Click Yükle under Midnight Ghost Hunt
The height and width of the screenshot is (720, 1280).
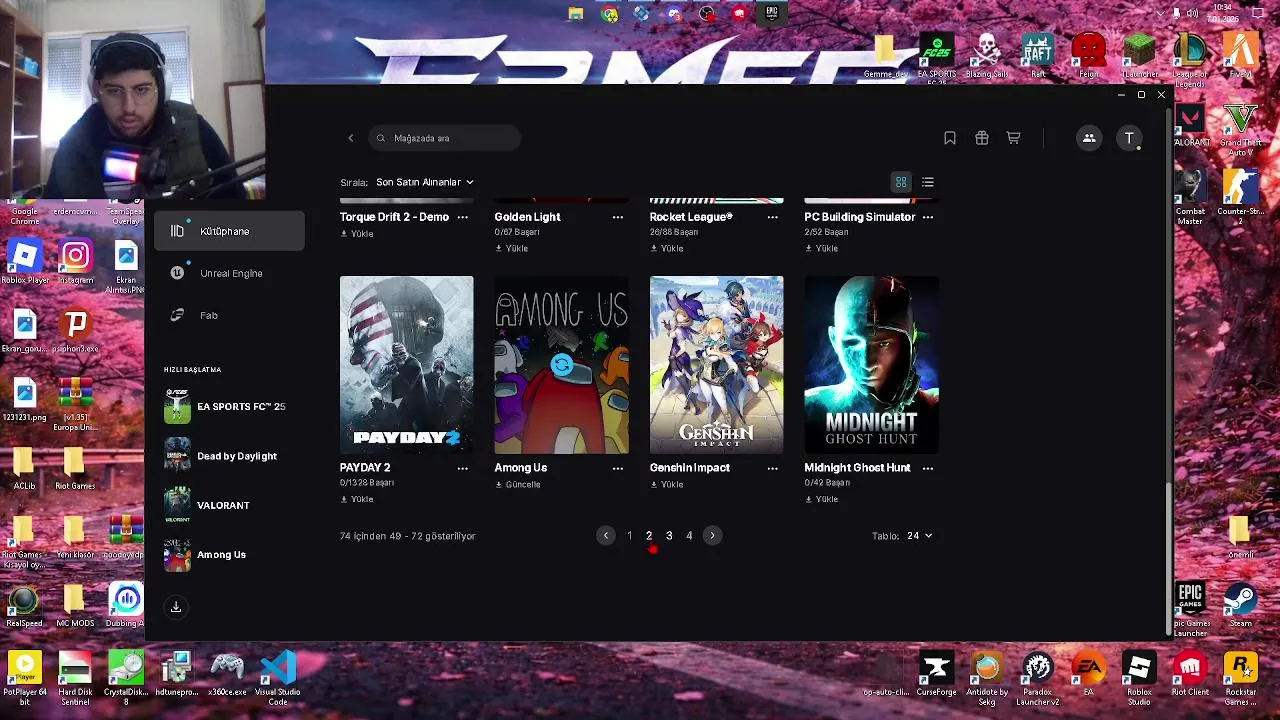[822, 499]
